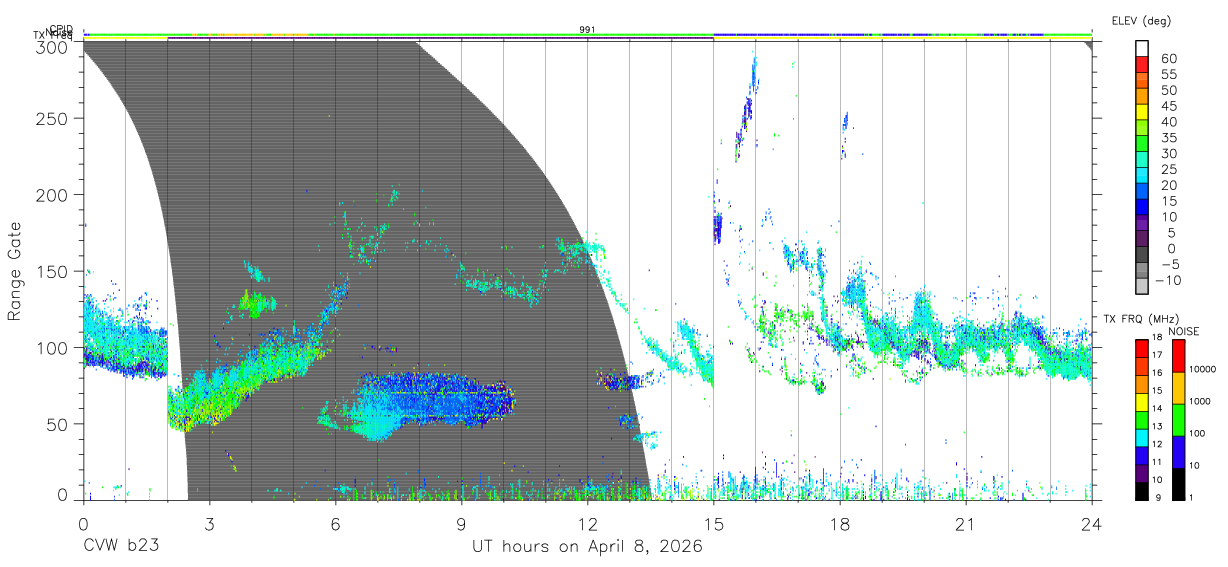1228x567 pixels.
Task: Click the '18' tick label on the UT hours axis
Action: point(840,525)
